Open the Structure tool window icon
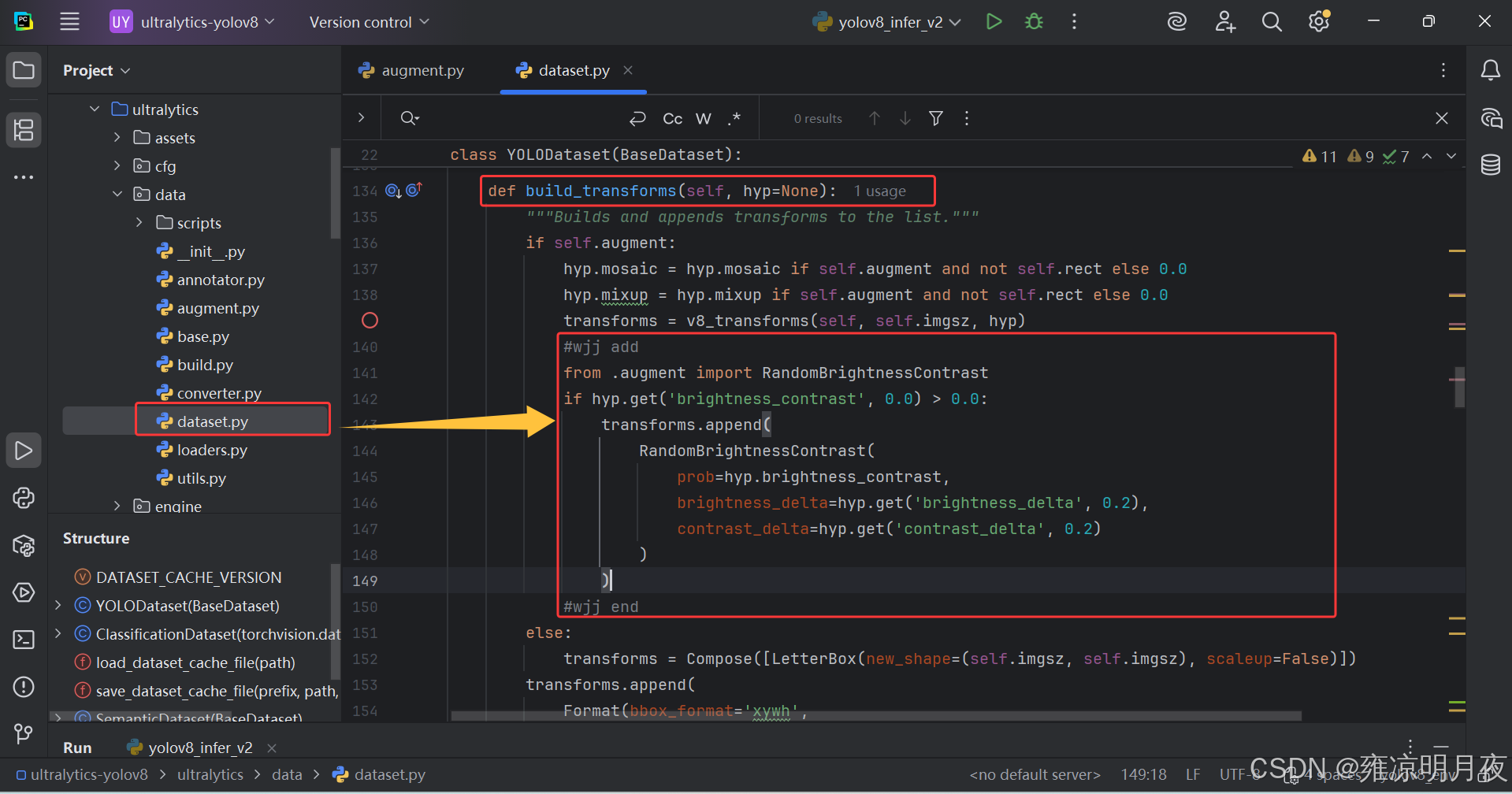The image size is (1512, 794). 24,130
